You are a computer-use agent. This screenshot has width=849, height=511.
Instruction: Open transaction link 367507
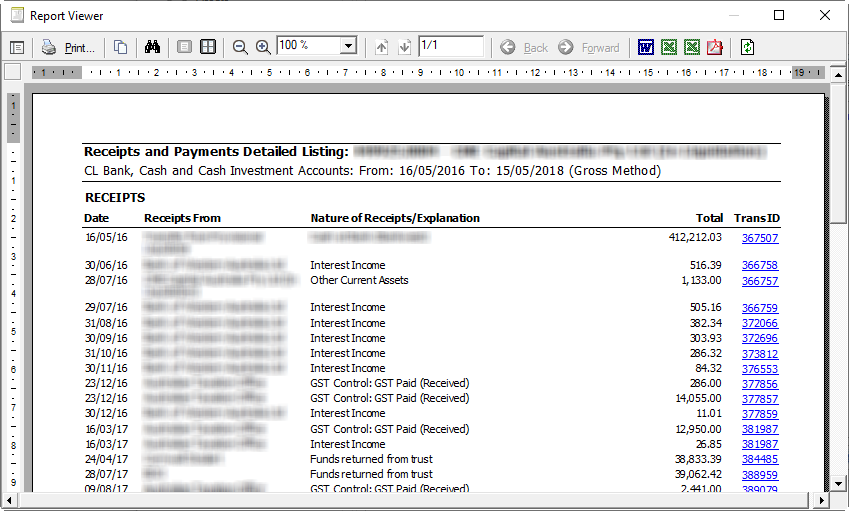[x=759, y=238]
